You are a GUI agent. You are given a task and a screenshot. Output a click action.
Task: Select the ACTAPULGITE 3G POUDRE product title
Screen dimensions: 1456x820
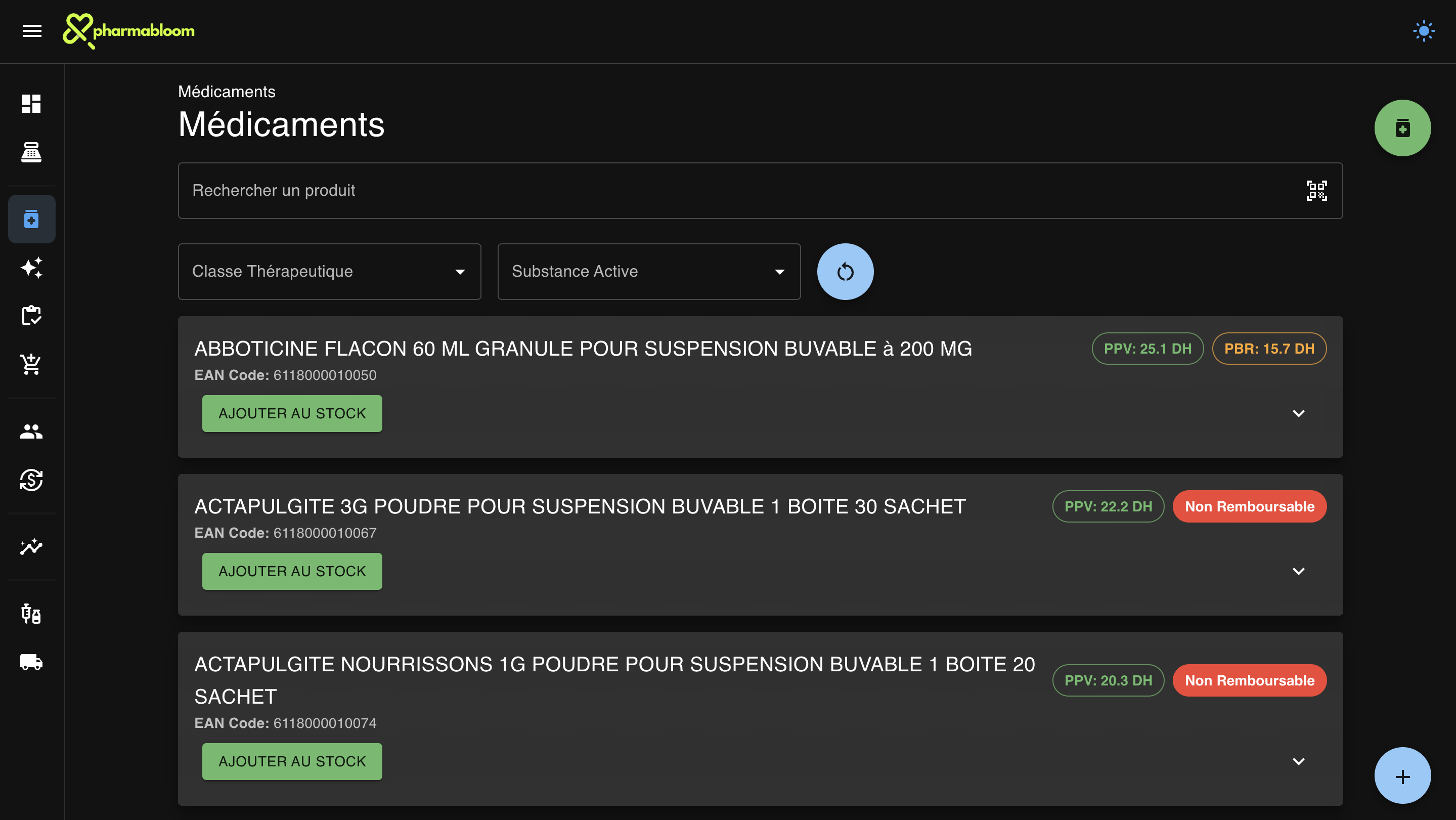[x=580, y=506]
